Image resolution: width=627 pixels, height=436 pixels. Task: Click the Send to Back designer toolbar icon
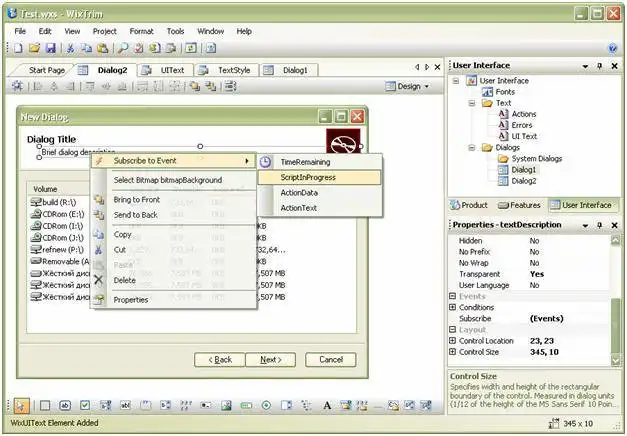pyautogui.click(x=210, y=86)
